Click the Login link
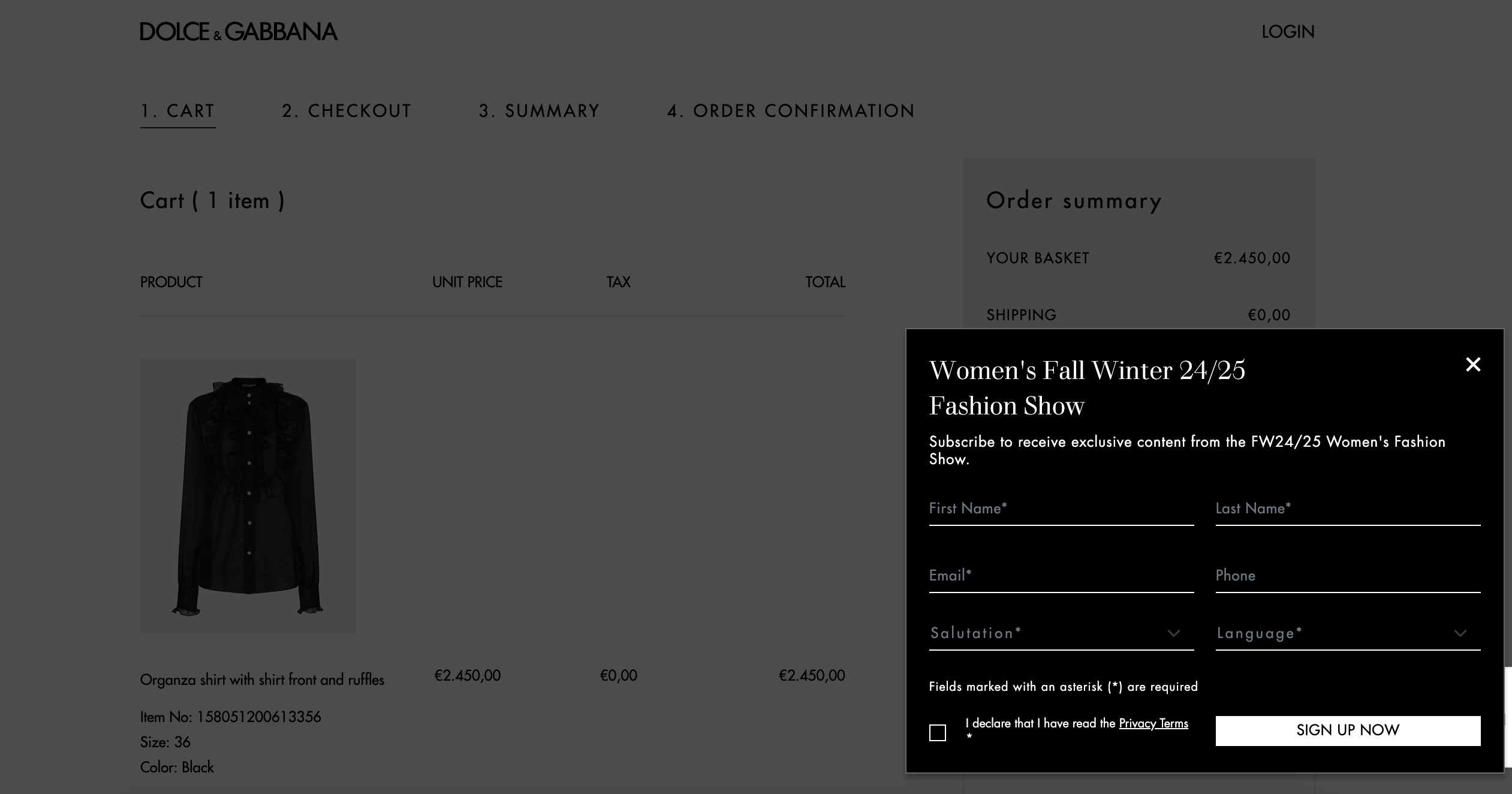 (x=1287, y=32)
